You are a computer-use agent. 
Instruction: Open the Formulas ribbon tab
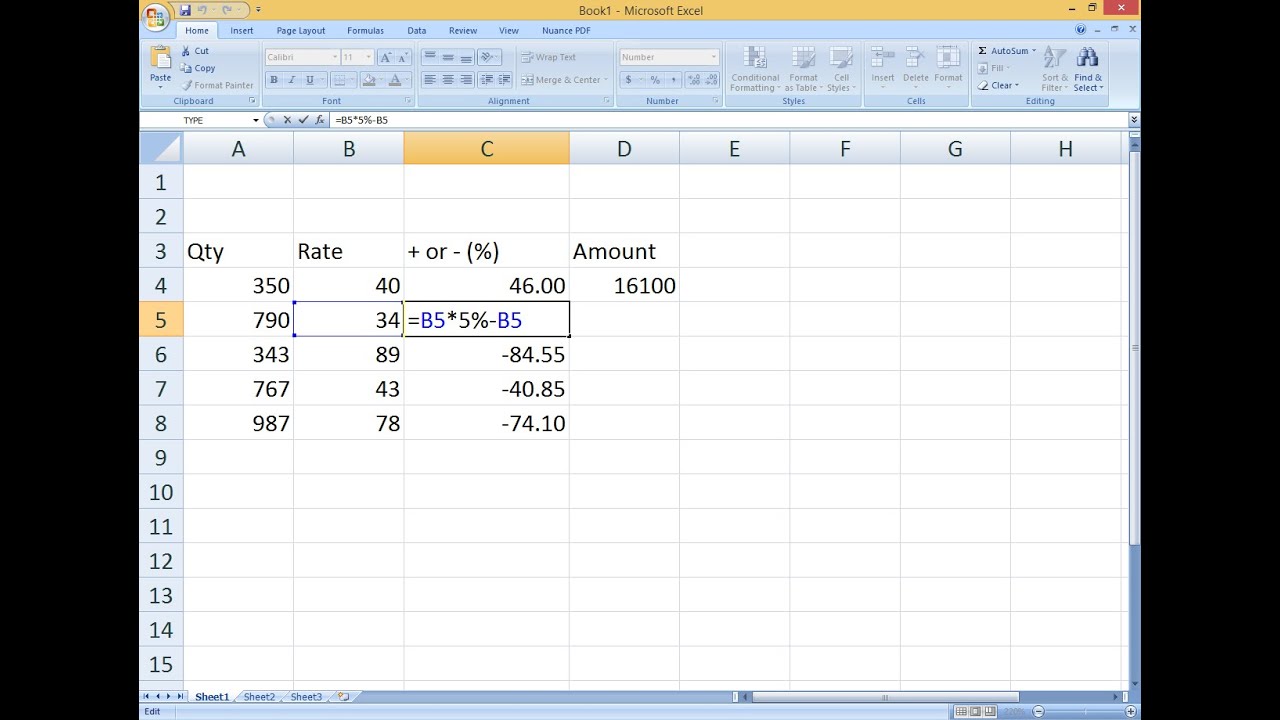pyautogui.click(x=365, y=31)
